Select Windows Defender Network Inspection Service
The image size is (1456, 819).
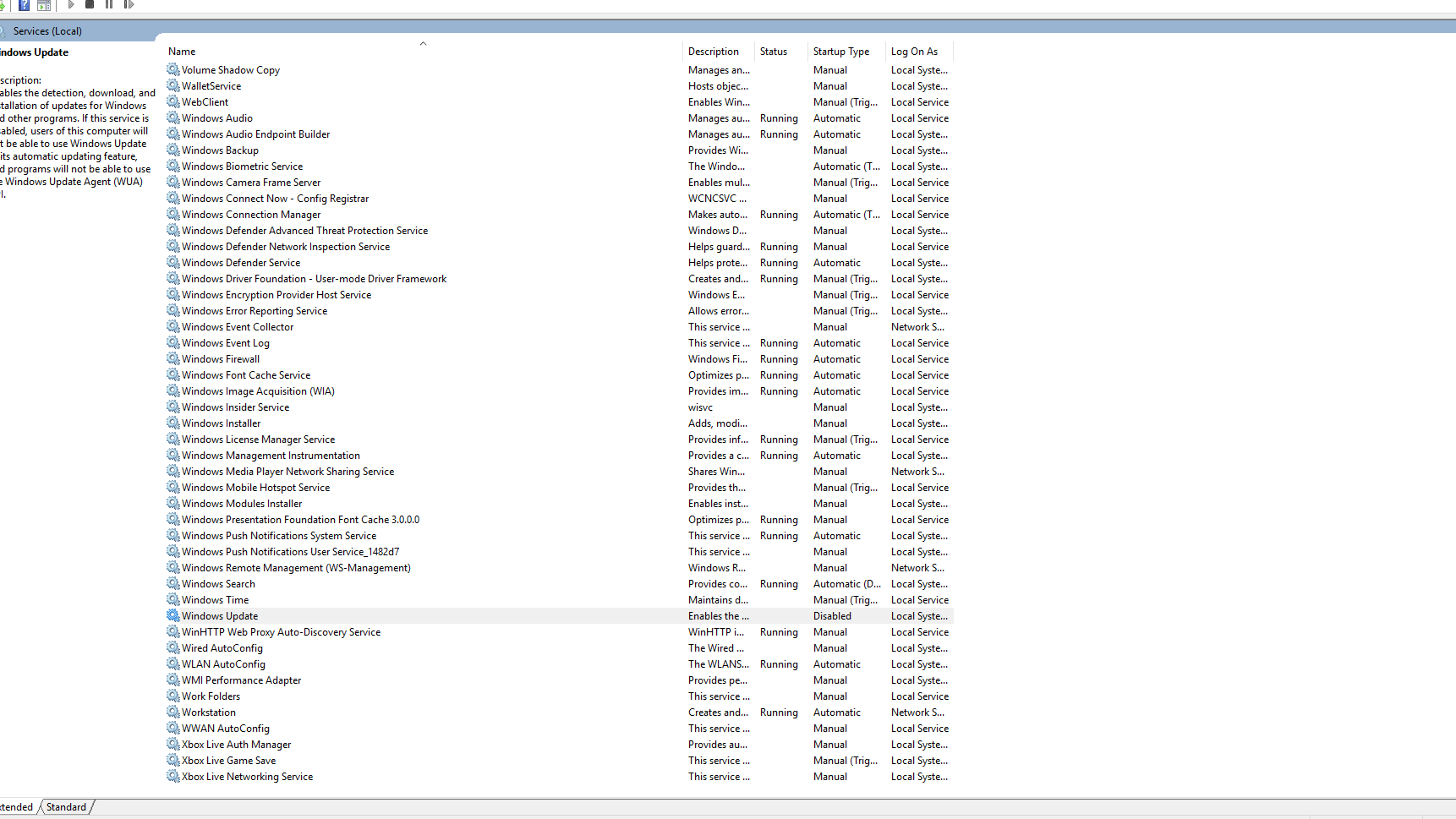coord(560,246)
